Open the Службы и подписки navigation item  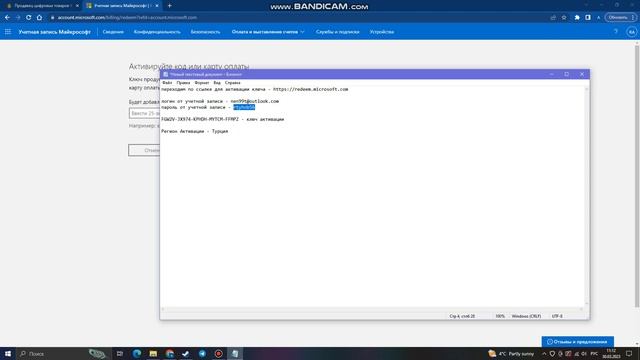tap(338, 32)
